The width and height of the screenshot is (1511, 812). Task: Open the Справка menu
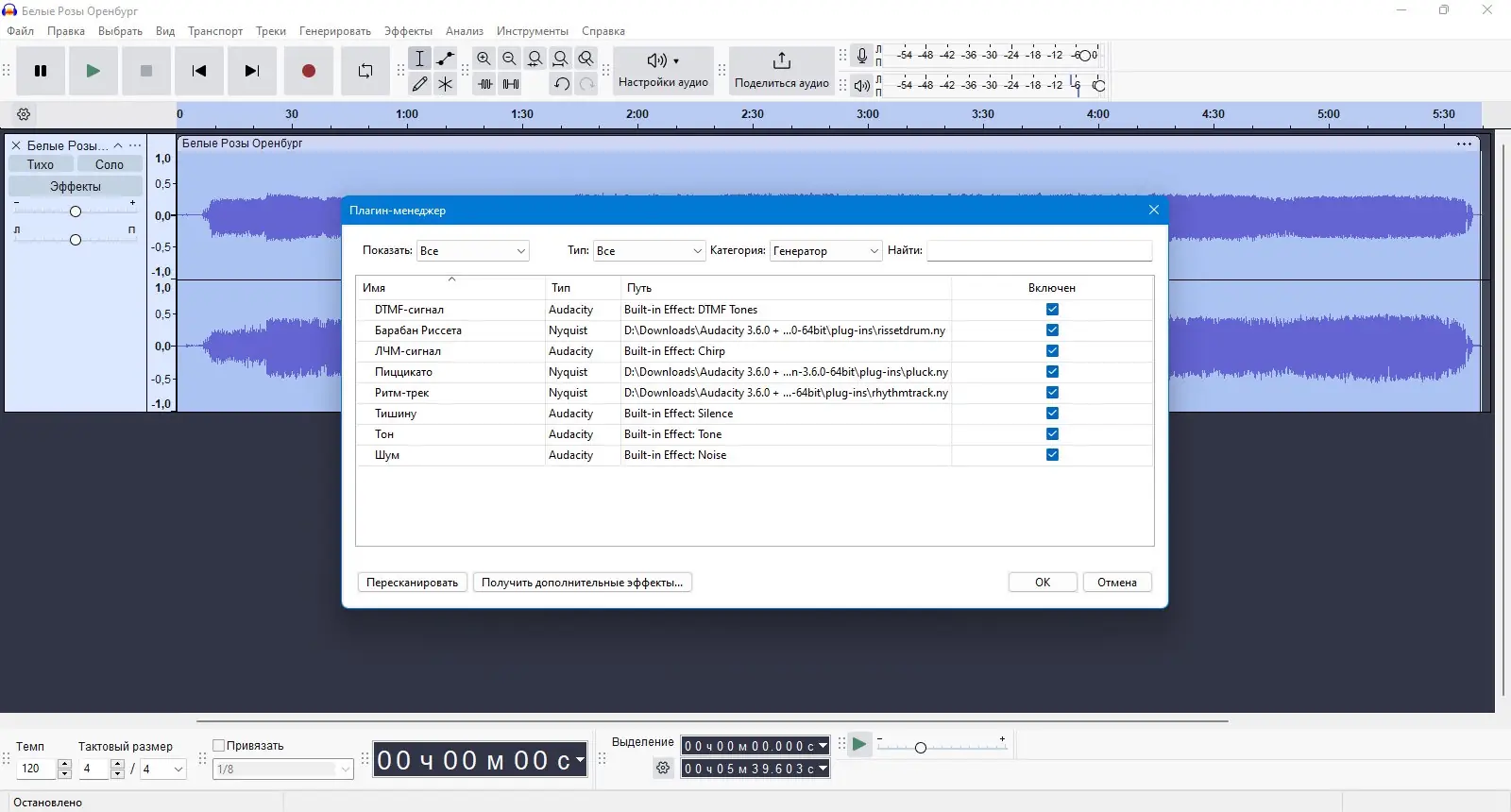(603, 31)
